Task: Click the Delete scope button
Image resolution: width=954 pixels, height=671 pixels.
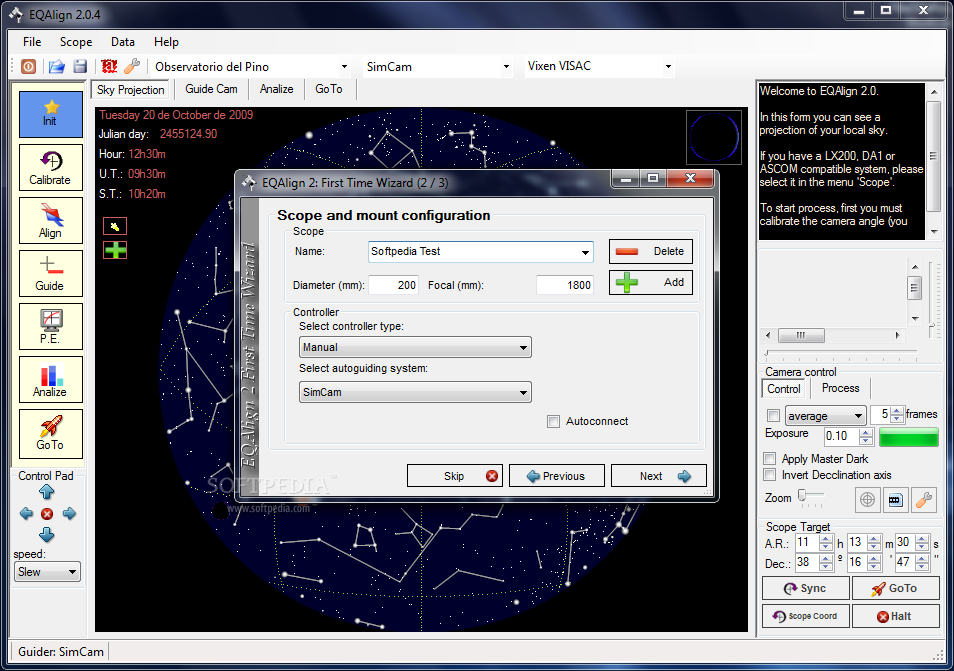Action: pyautogui.click(x=650, y=251)
